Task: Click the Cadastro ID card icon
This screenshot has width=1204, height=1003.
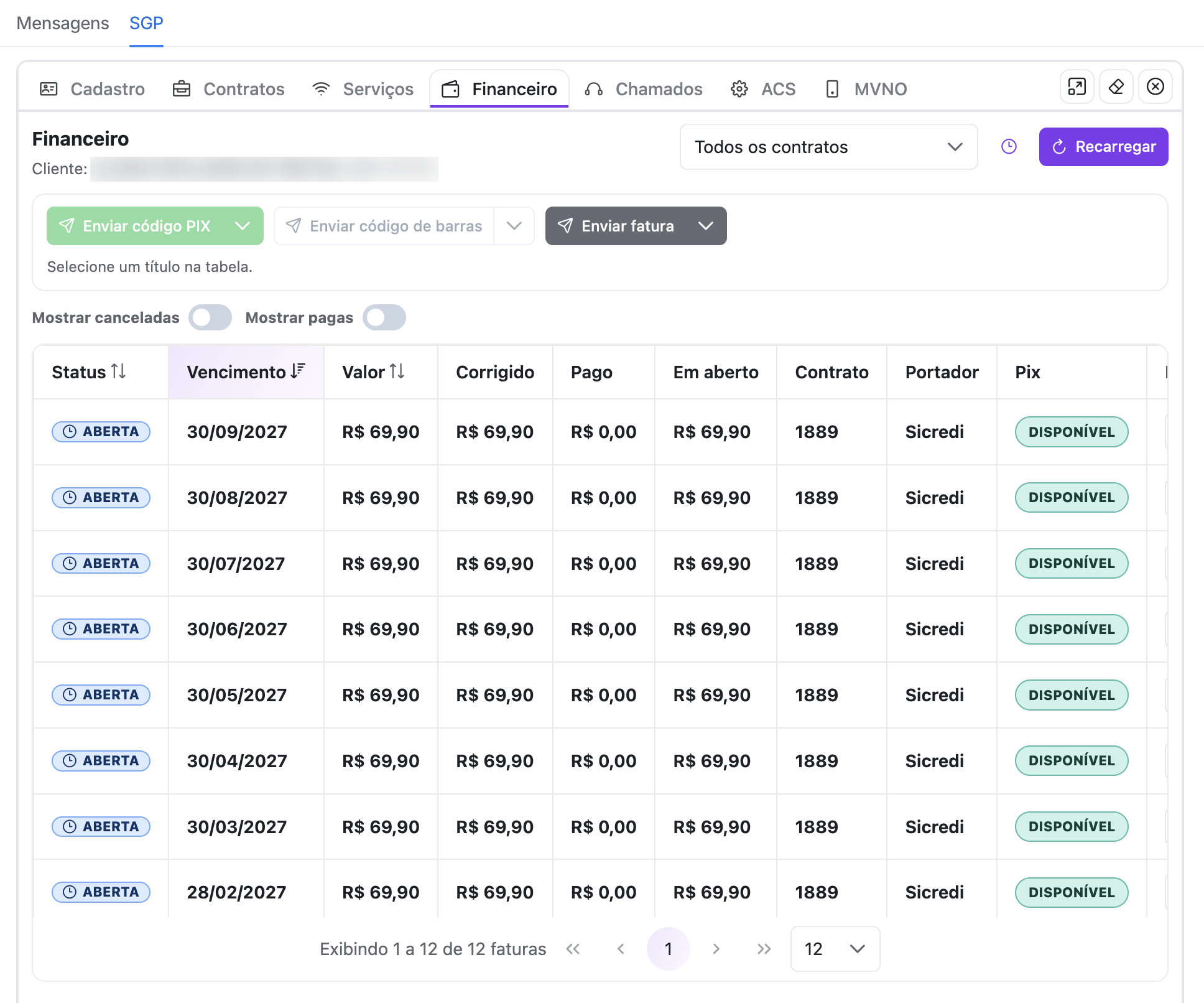Action: tap(49, 89)
